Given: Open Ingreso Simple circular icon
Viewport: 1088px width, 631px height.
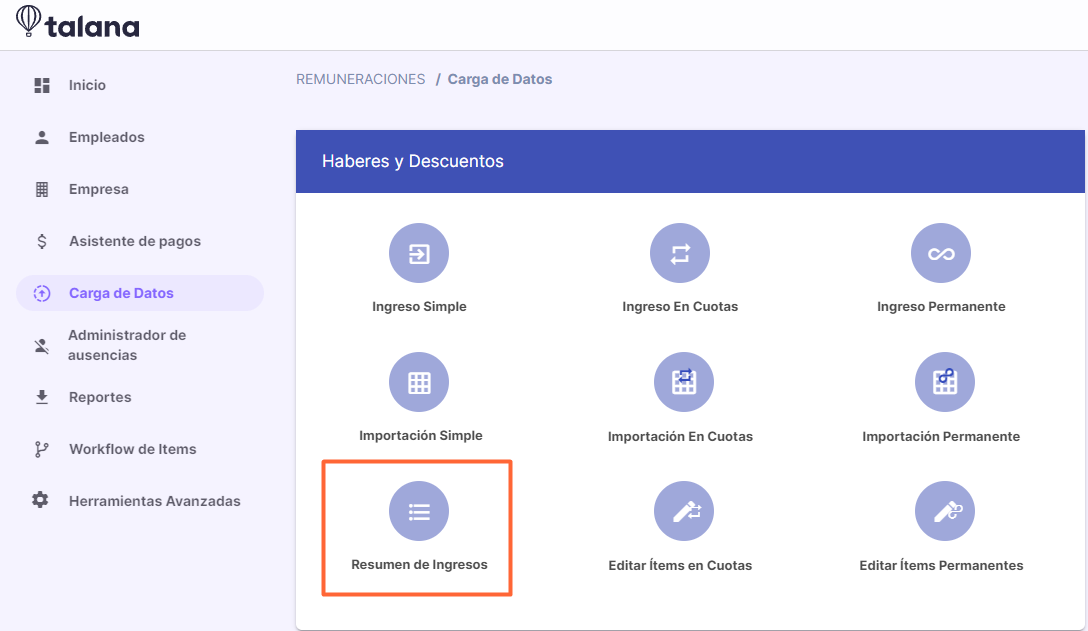Looking at the screenshot, I should point(419,253).
